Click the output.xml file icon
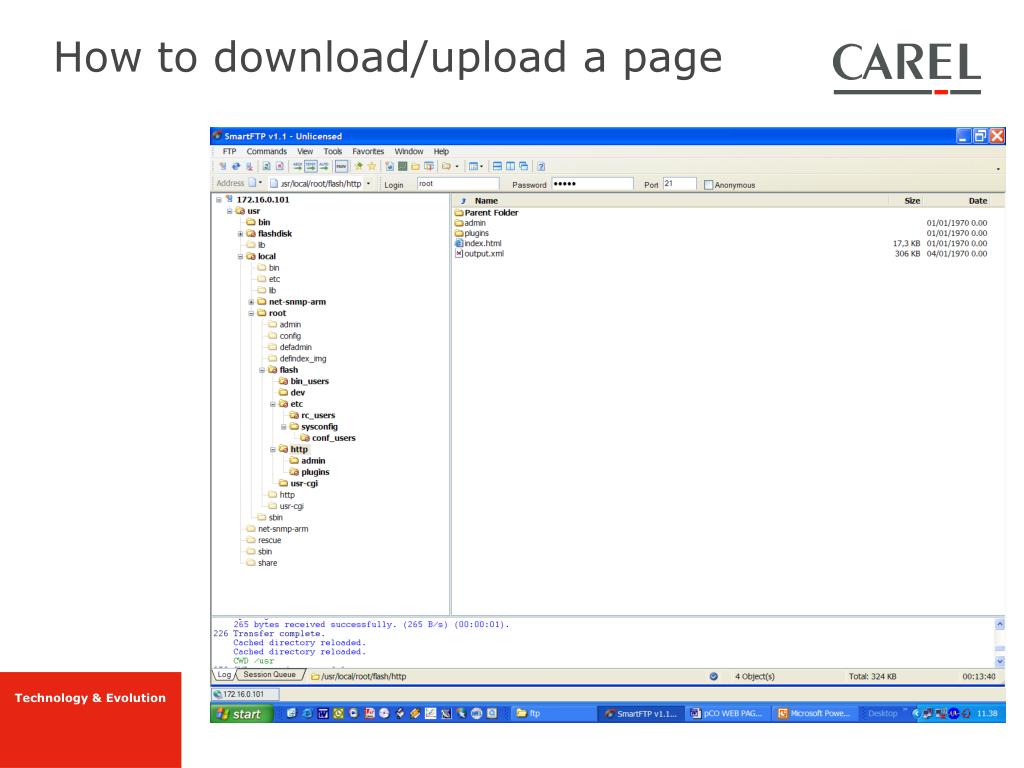The image size is (1024, 768). point(458,253)
